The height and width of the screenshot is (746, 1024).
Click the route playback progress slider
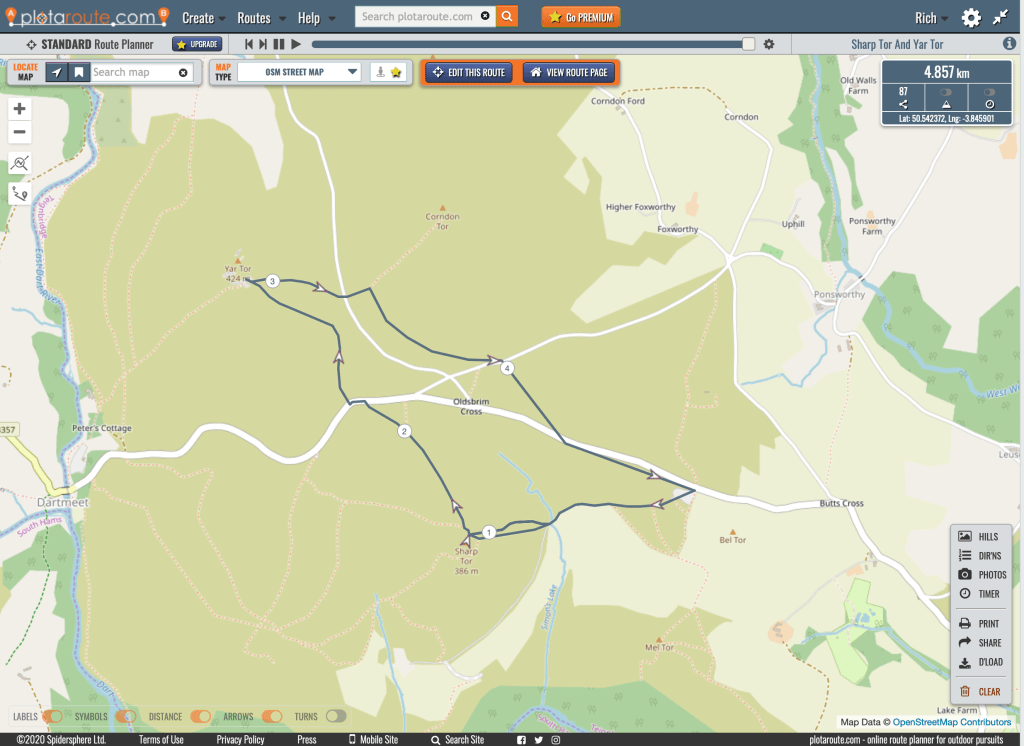tap(530, 44)
